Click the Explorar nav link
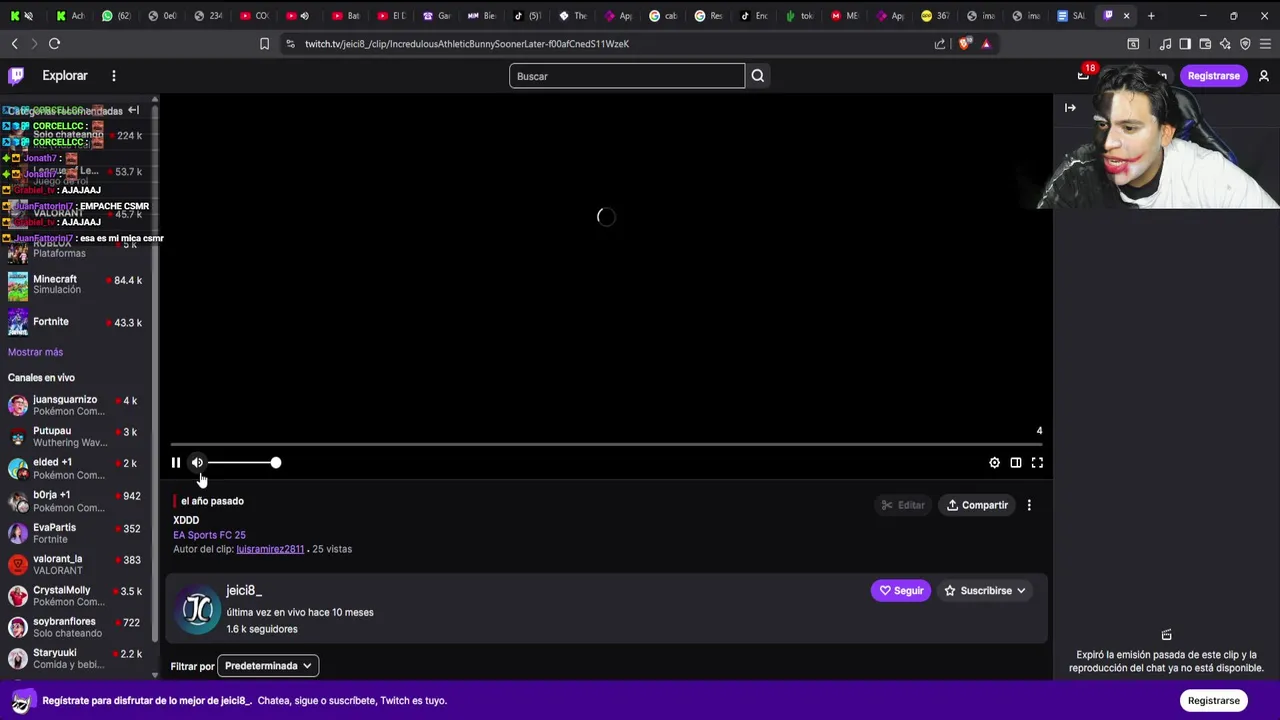 point(65,76)
